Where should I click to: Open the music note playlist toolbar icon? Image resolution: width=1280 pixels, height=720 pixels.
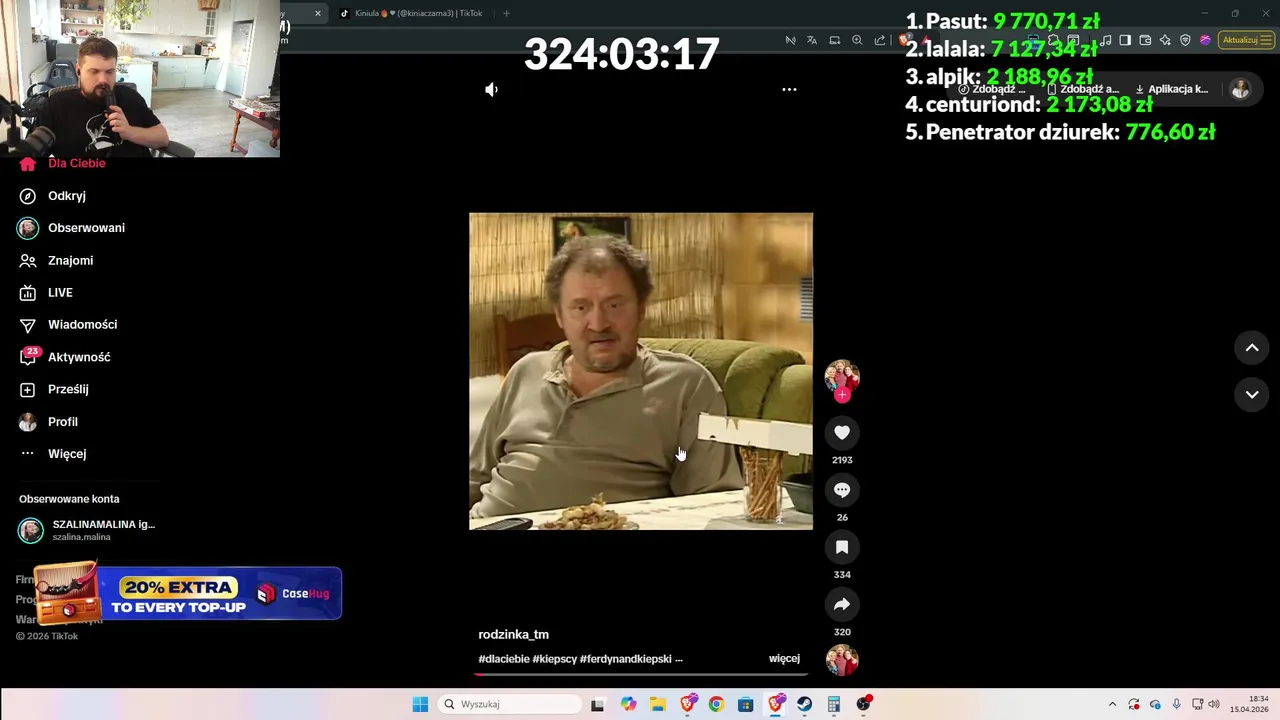(x=1105, y=40)
